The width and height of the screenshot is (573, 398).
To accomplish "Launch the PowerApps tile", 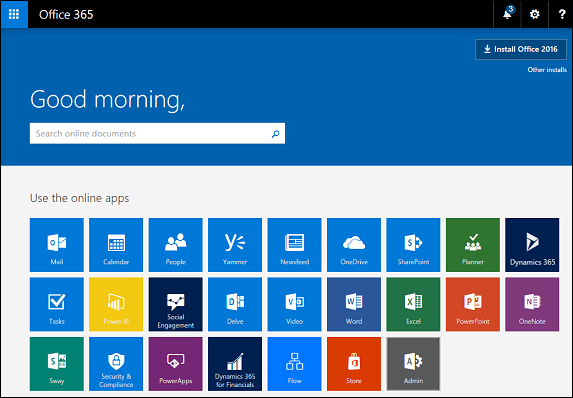I will pos(175,364).
